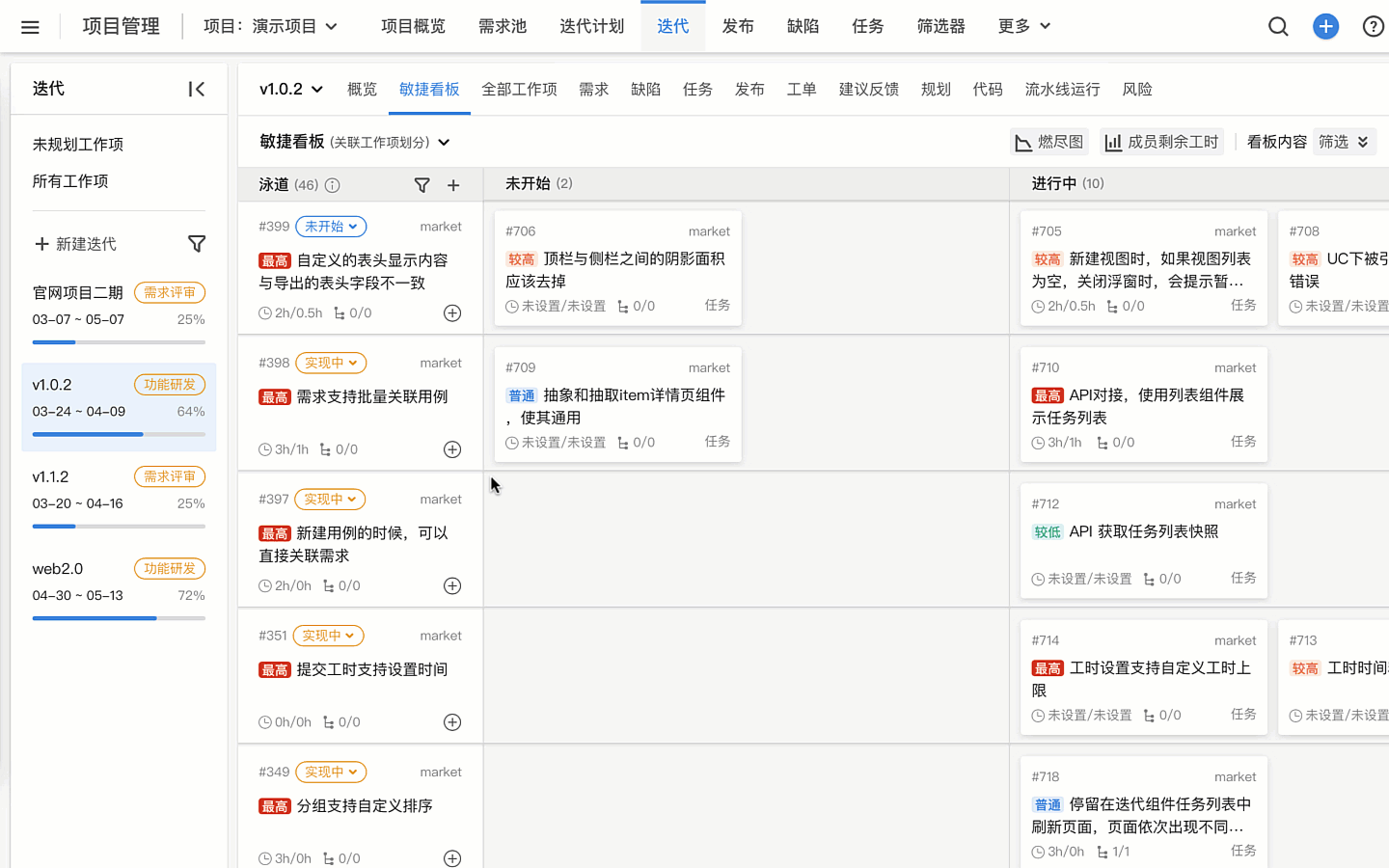The height and width of the screenshot is (868, 1389).
Task: Click the iteration list filter funnel icon
Action: (197, 244)
